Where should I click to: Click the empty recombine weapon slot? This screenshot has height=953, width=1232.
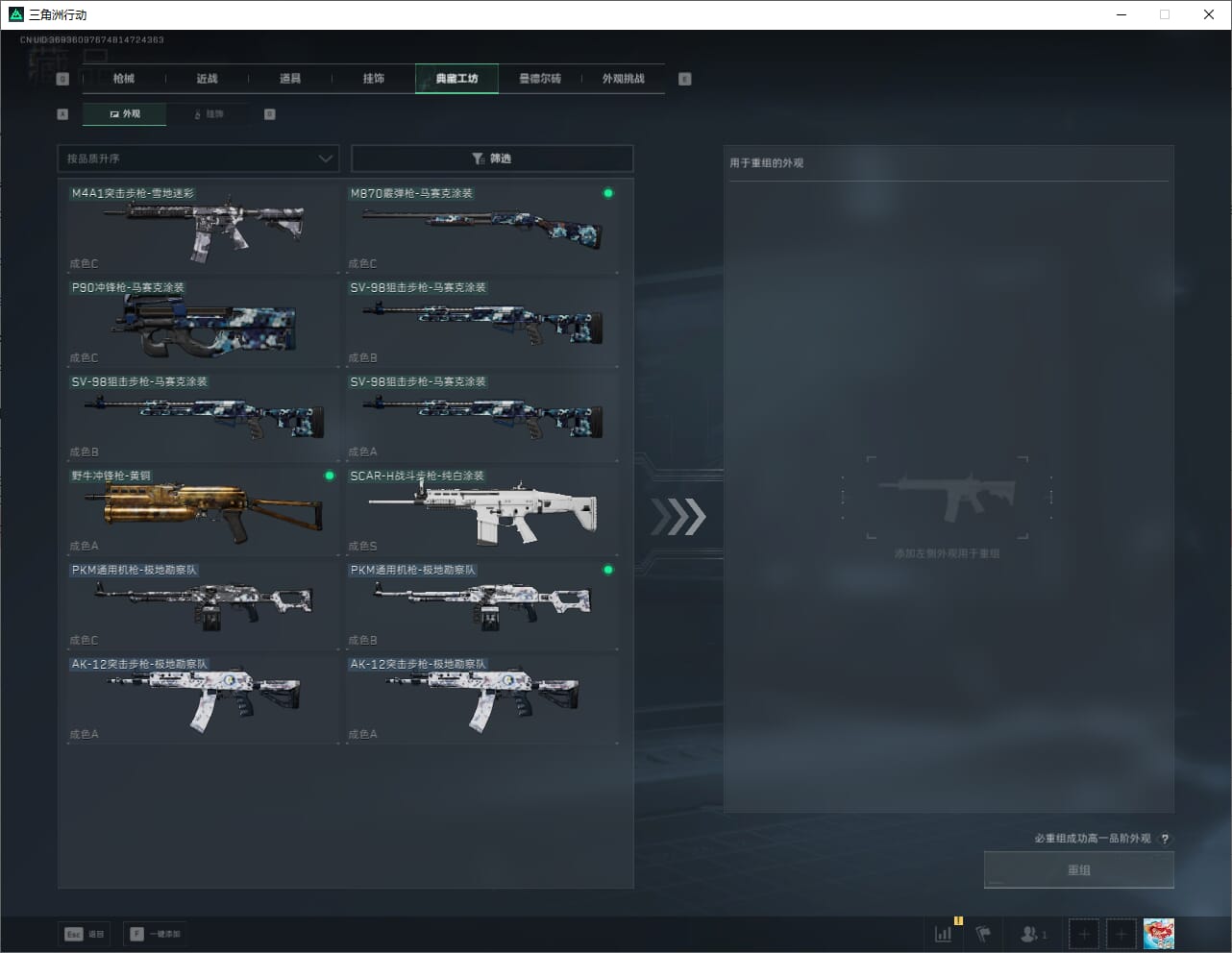[x=947, y=498]
